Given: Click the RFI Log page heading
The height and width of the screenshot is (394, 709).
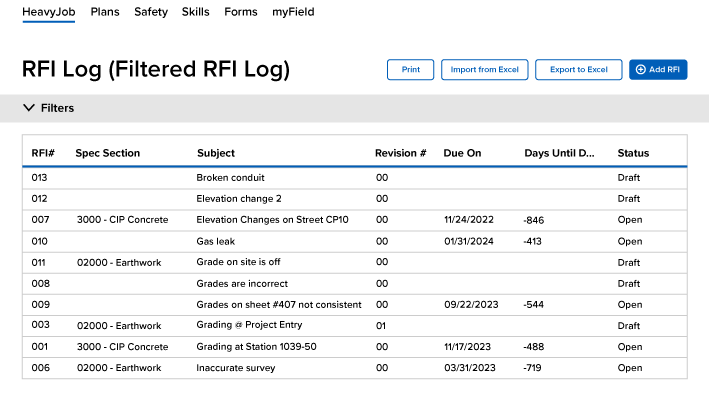Looking at the screenshot, I should (x=156, y=70).
